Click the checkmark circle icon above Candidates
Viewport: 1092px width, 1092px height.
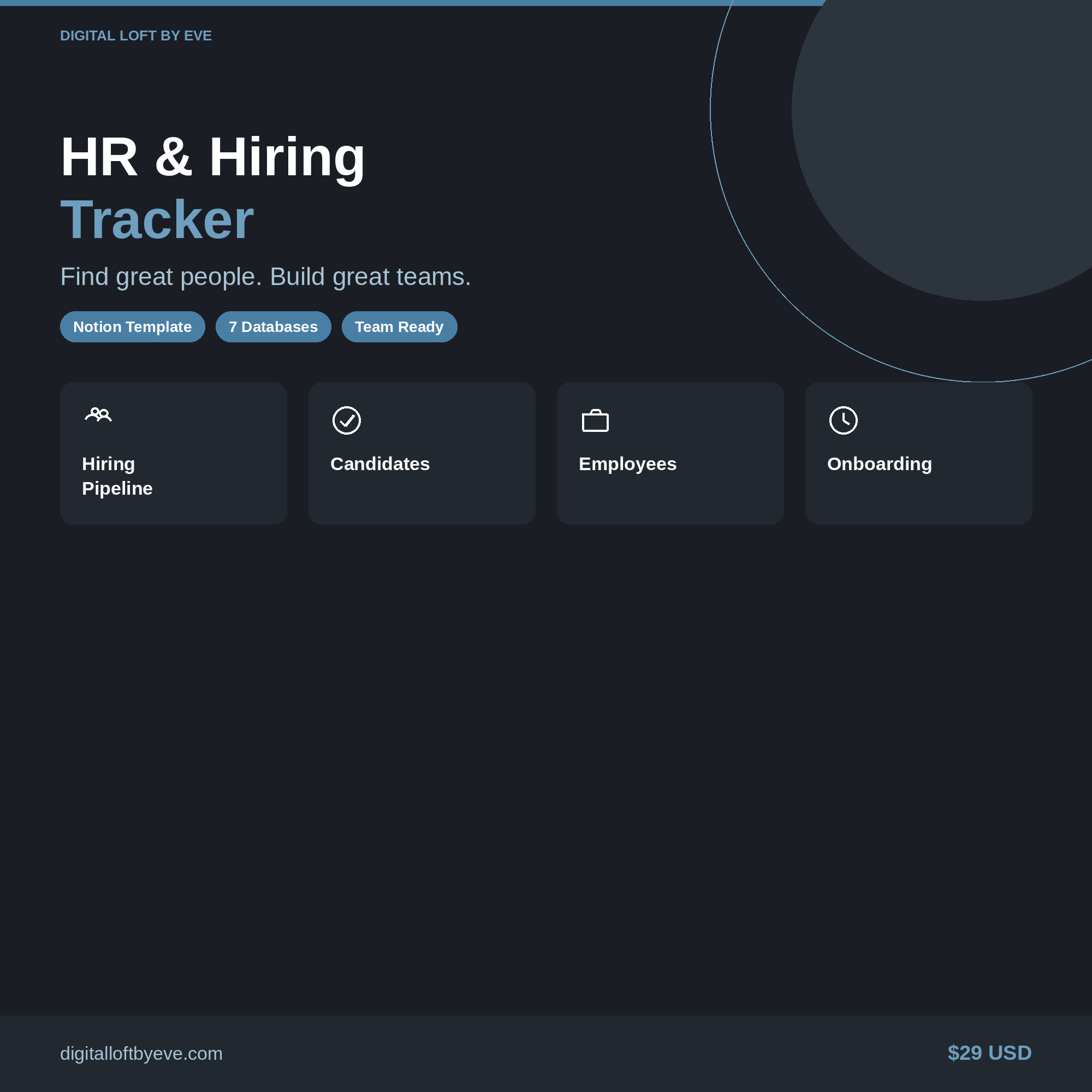point(347,420)
